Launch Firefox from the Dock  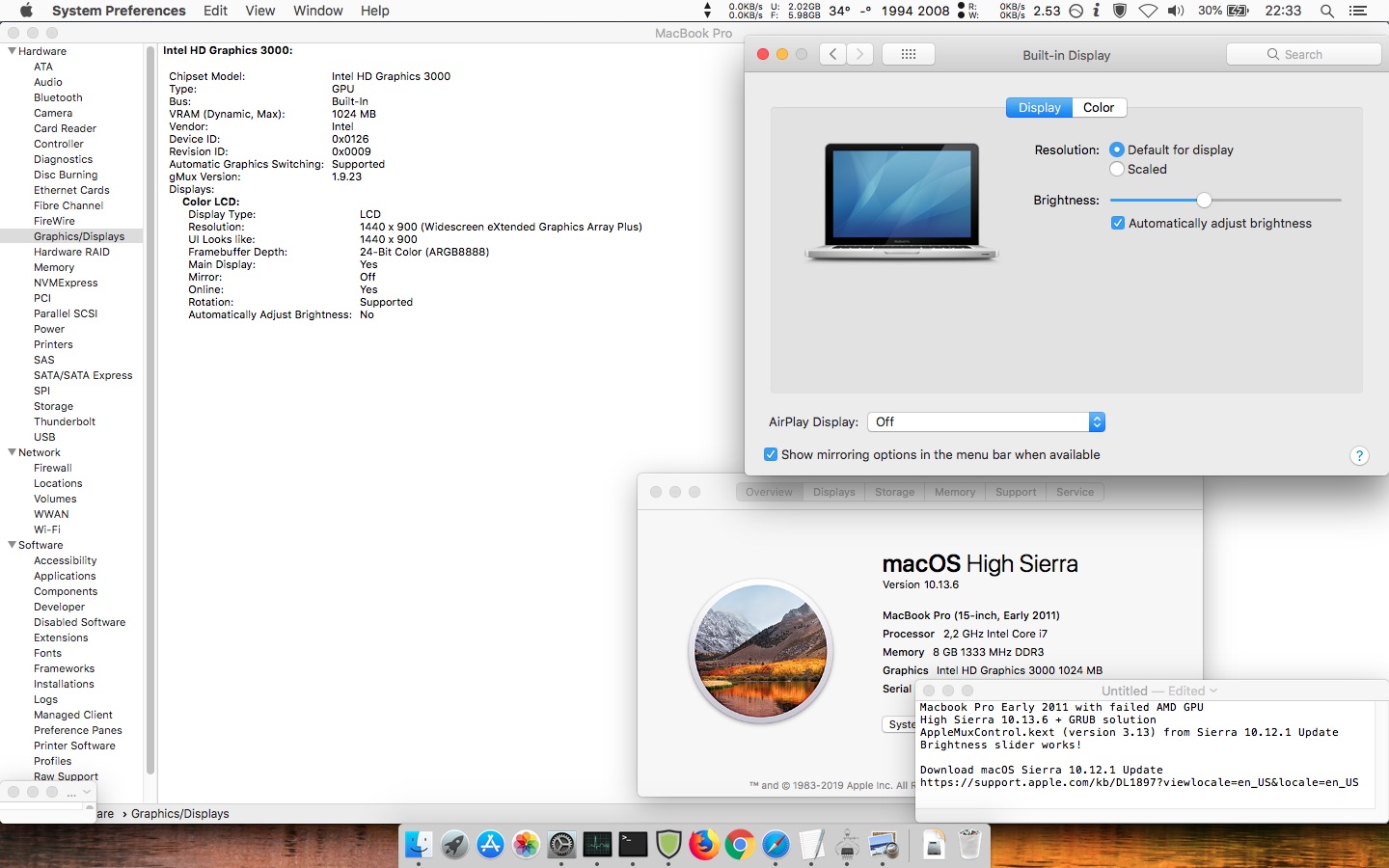tap(704, 845)
